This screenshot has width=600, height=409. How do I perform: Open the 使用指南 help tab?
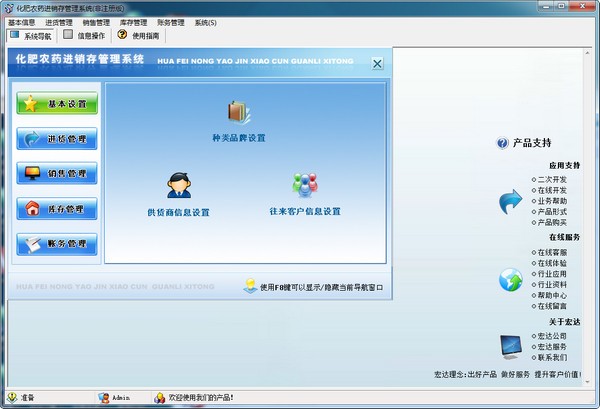point(139,36)
